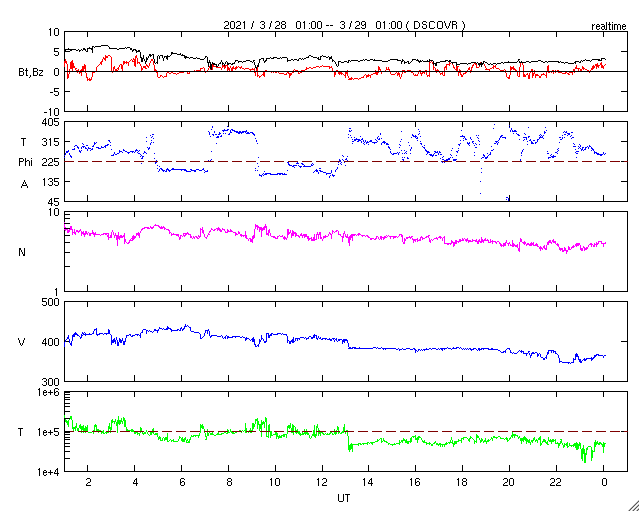Click the window resize grip at bottom-right corner
Viewport: 640px width, 512px height.
[633, 506]
